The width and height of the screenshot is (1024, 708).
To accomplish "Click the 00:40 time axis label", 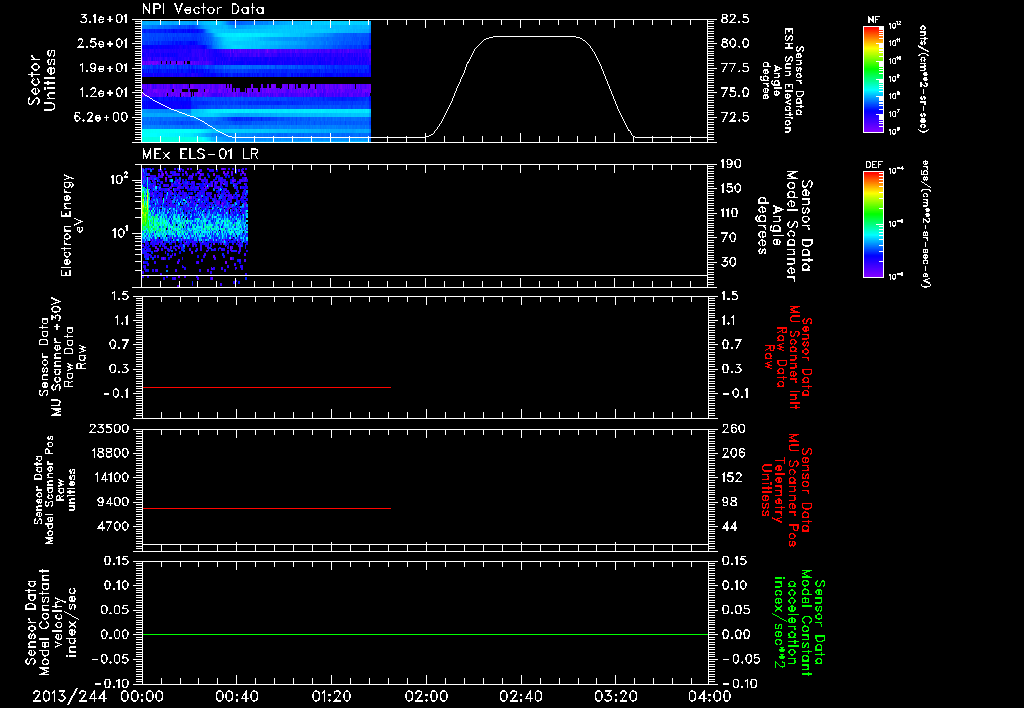I will [236, 696].
